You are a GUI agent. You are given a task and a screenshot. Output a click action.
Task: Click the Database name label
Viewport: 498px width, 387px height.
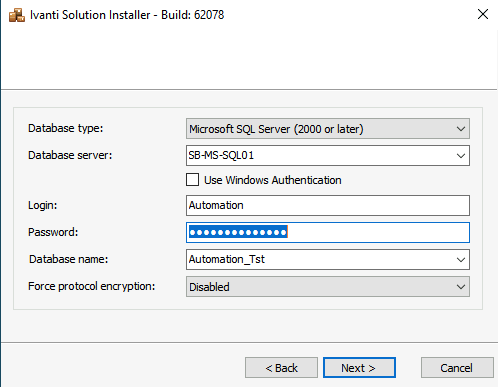pyautogui.click(x=69, y=259)
